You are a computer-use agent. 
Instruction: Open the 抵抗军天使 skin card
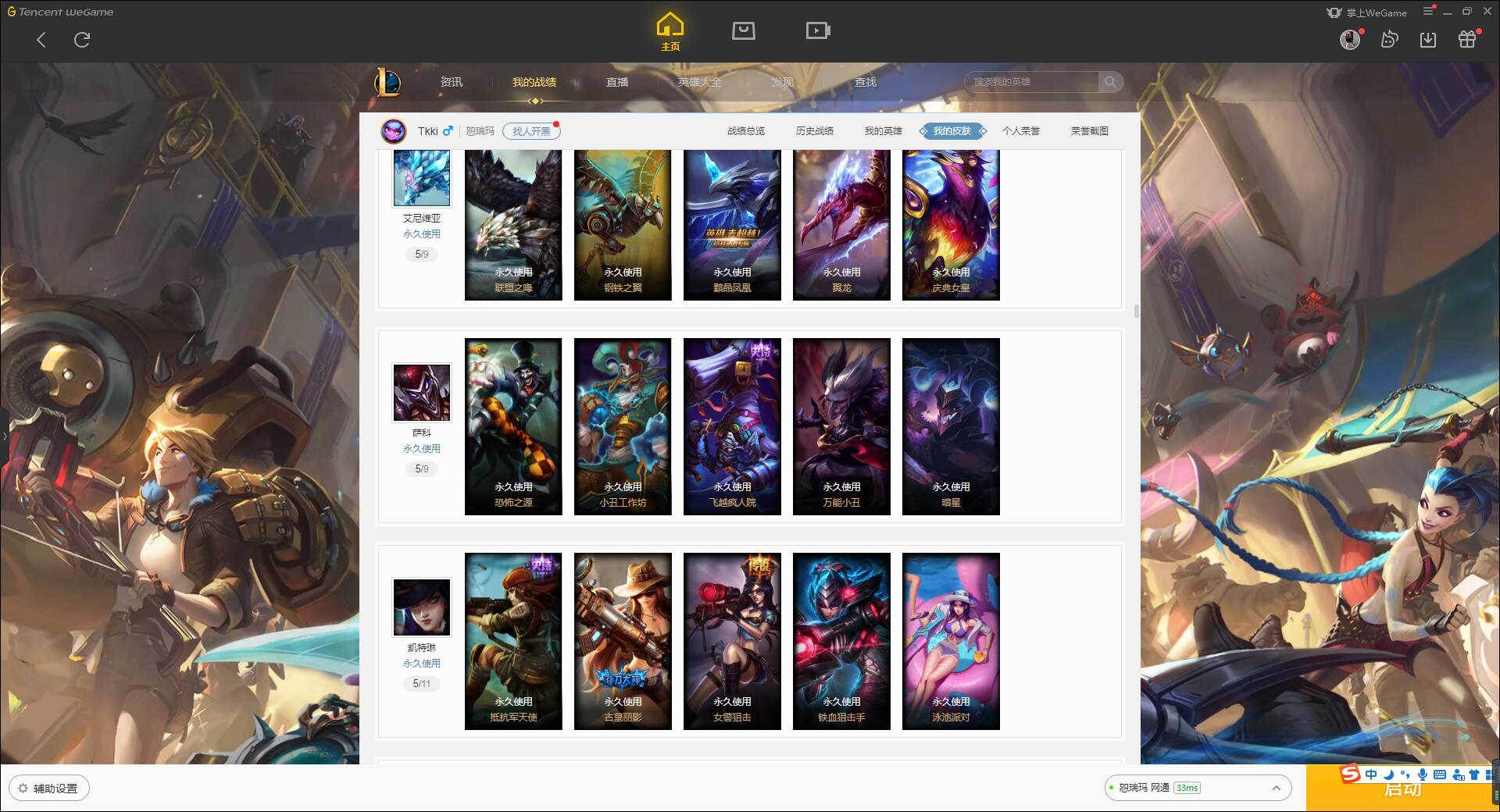click(x=513, y=641)
